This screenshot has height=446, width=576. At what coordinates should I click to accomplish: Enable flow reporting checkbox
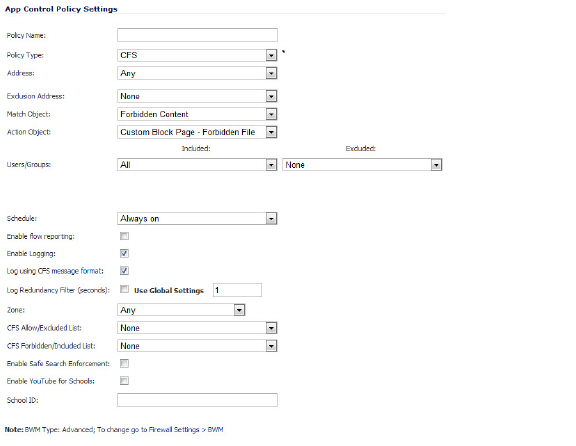tap(125, 236)
